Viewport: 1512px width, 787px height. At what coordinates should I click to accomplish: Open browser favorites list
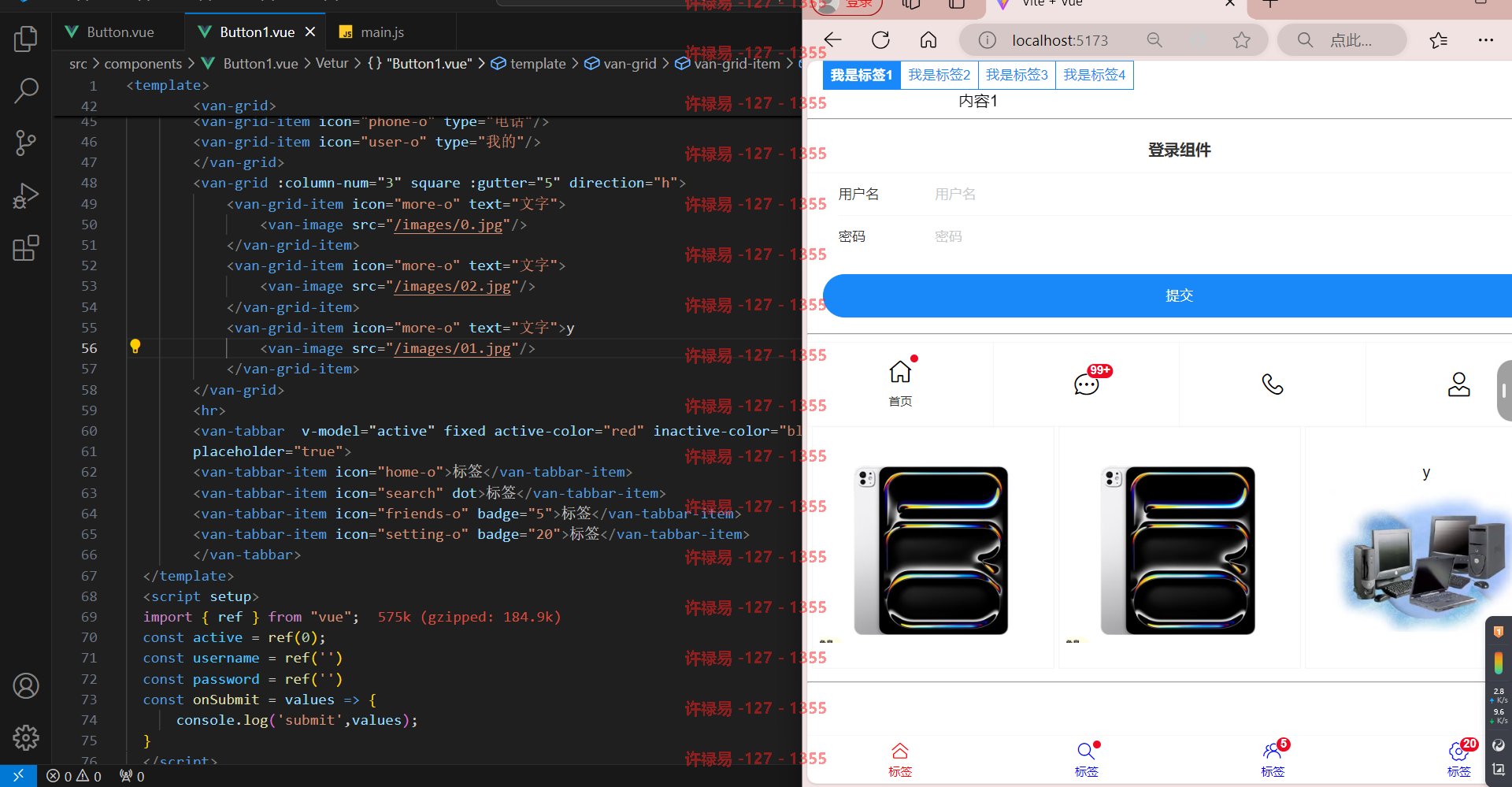click(x=1439, y=40)
